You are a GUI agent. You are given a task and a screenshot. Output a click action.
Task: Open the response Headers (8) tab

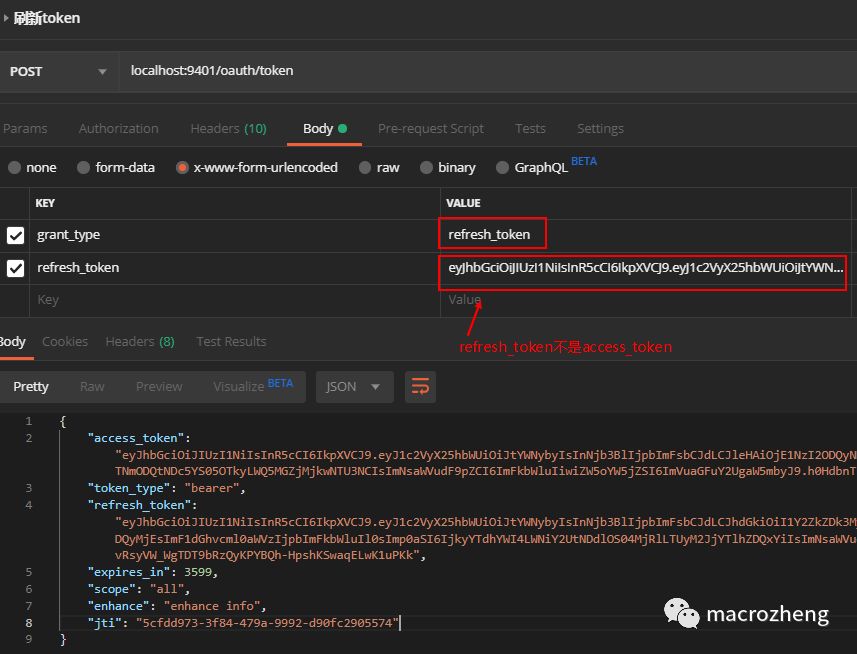pyautogui.click(x=140, y=342)
